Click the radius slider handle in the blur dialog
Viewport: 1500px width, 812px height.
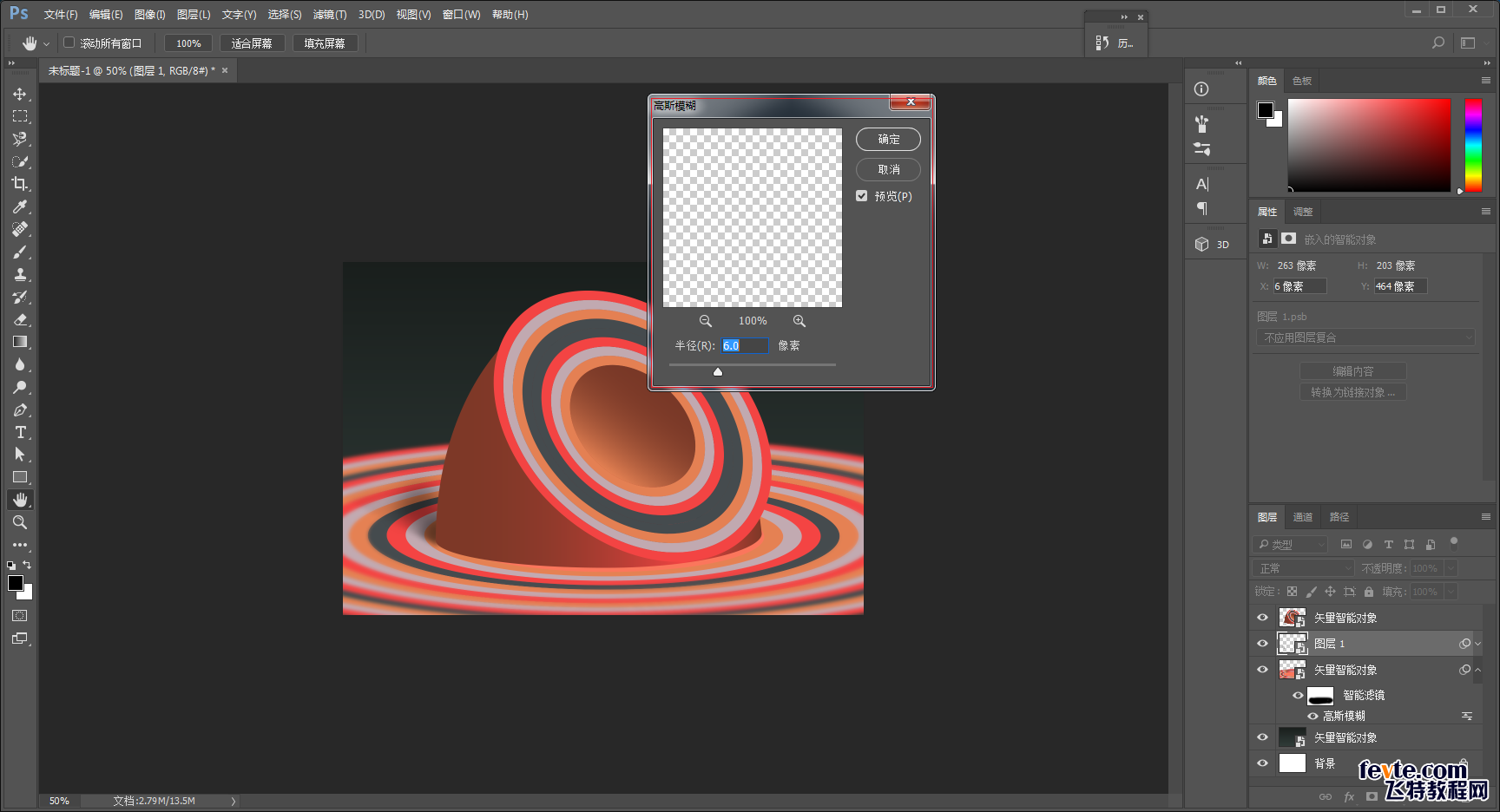718,371
